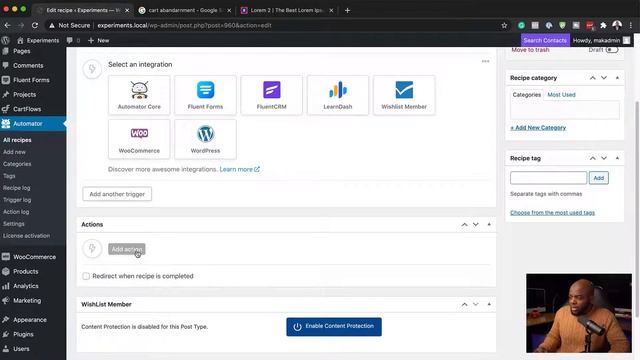Screen dimensions: 640x360
Task: Click the Chrome profile avatar
Action: pos(617,25)
